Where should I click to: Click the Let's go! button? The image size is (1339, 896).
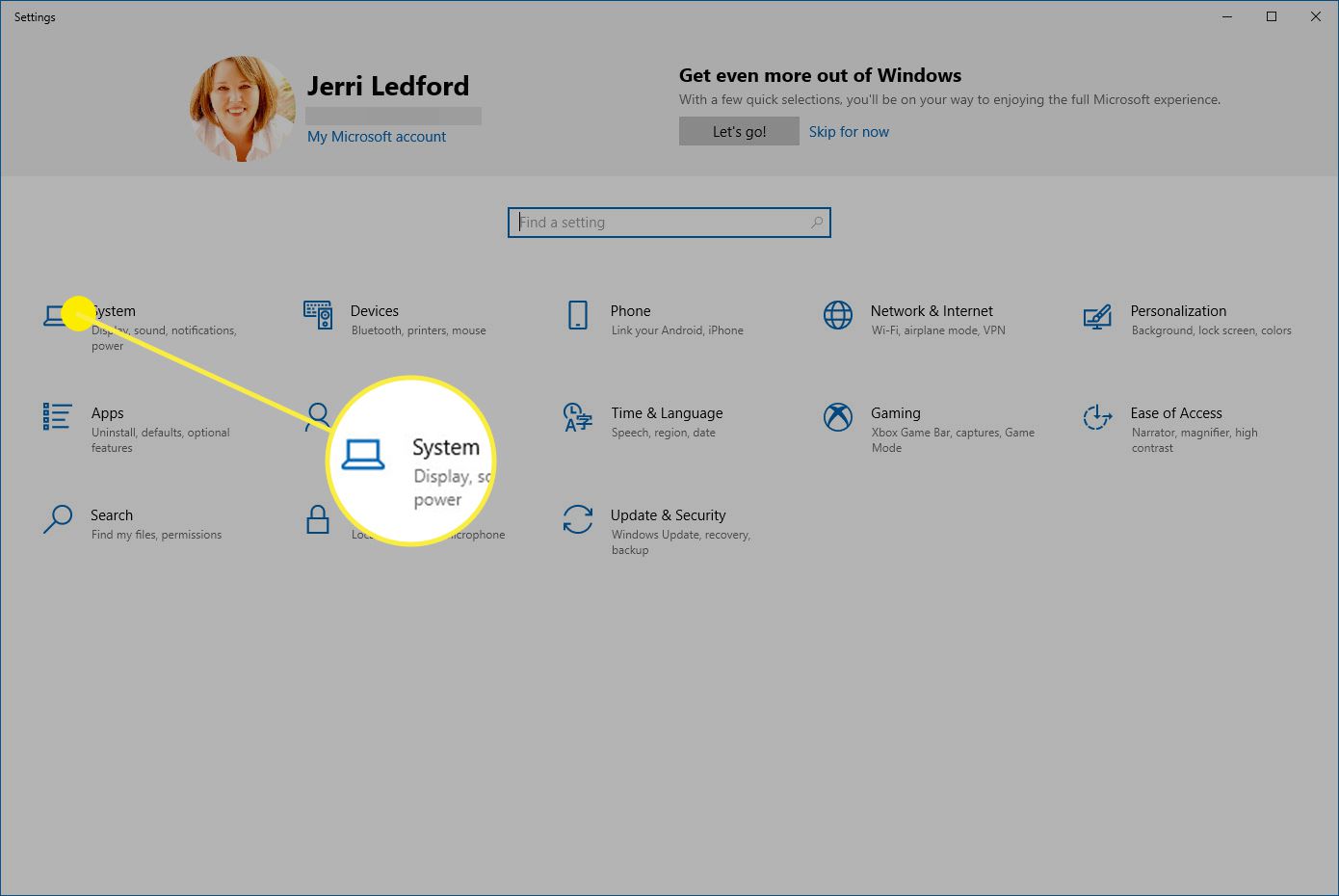click(739, 131)
